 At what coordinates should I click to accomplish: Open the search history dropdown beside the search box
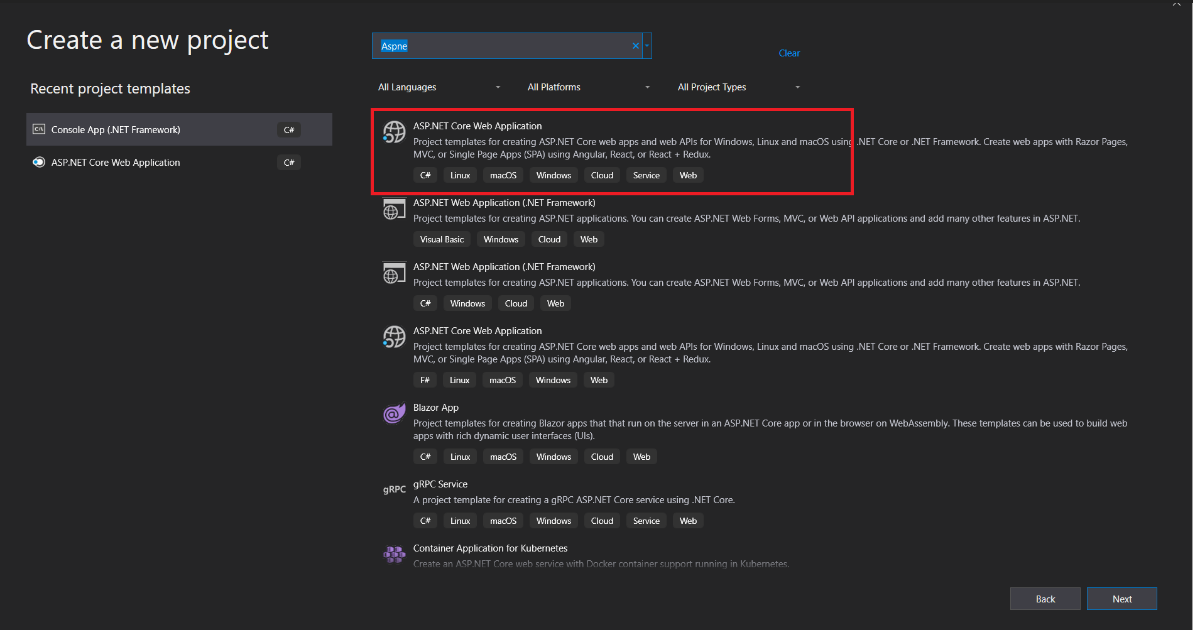(x=647, y=46)
